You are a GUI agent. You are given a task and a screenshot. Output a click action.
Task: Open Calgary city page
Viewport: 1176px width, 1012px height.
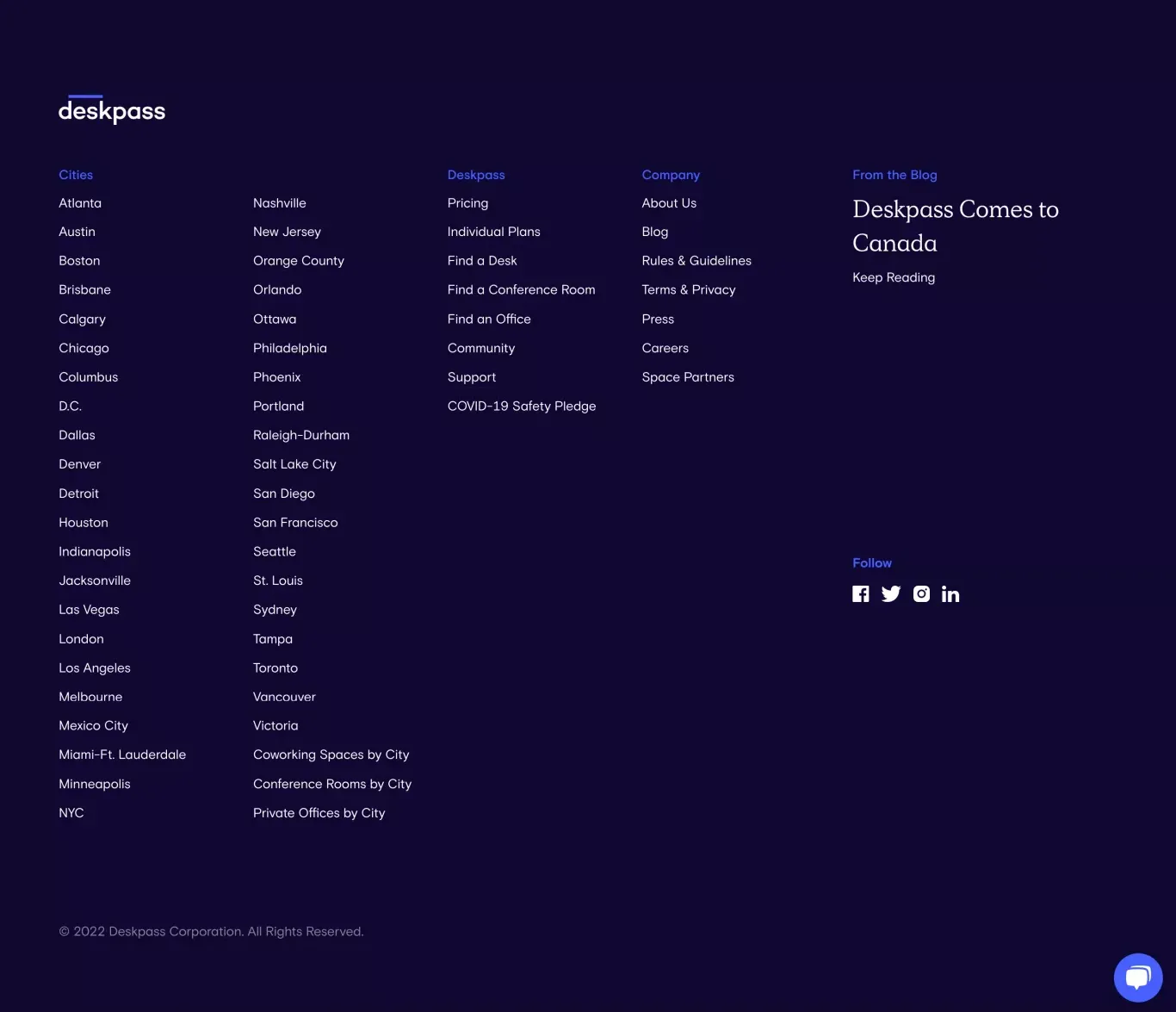82,320
